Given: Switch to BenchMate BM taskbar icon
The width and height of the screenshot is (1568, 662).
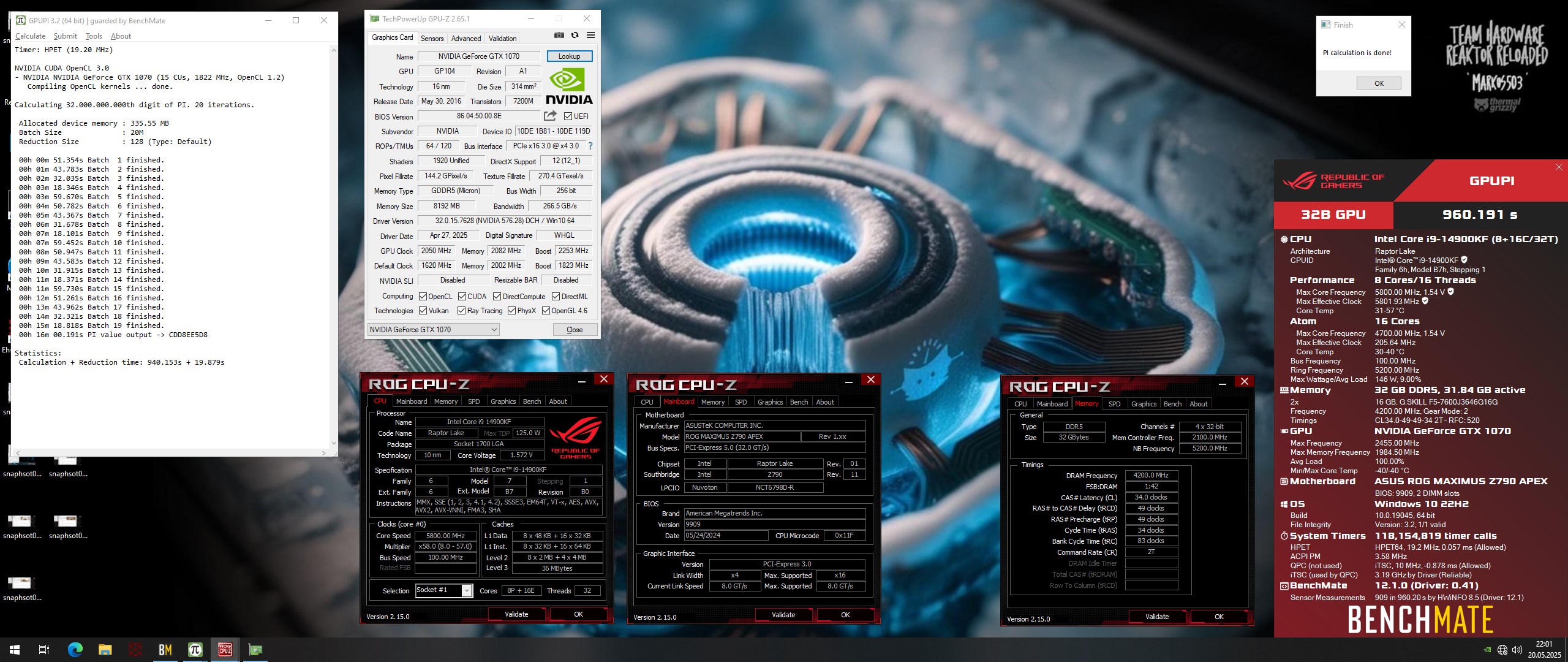Looking at the screenshot, I should [165, 650].
